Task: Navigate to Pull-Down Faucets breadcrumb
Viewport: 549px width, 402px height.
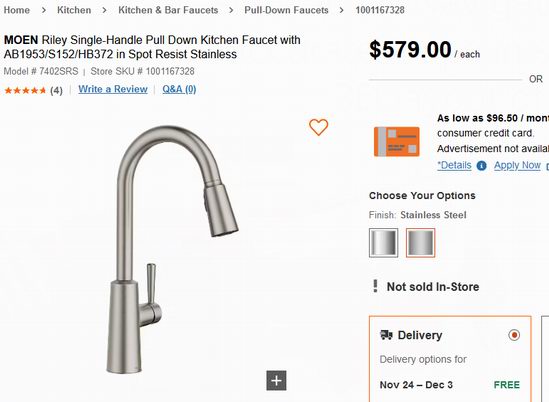Action: point(286,10)
